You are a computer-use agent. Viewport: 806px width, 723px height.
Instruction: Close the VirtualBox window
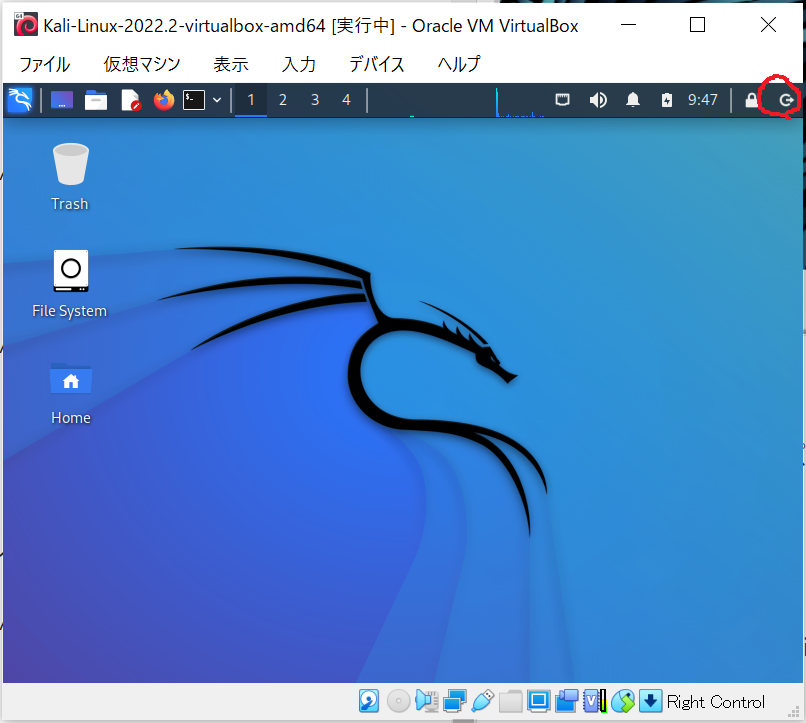pos(768,25)
